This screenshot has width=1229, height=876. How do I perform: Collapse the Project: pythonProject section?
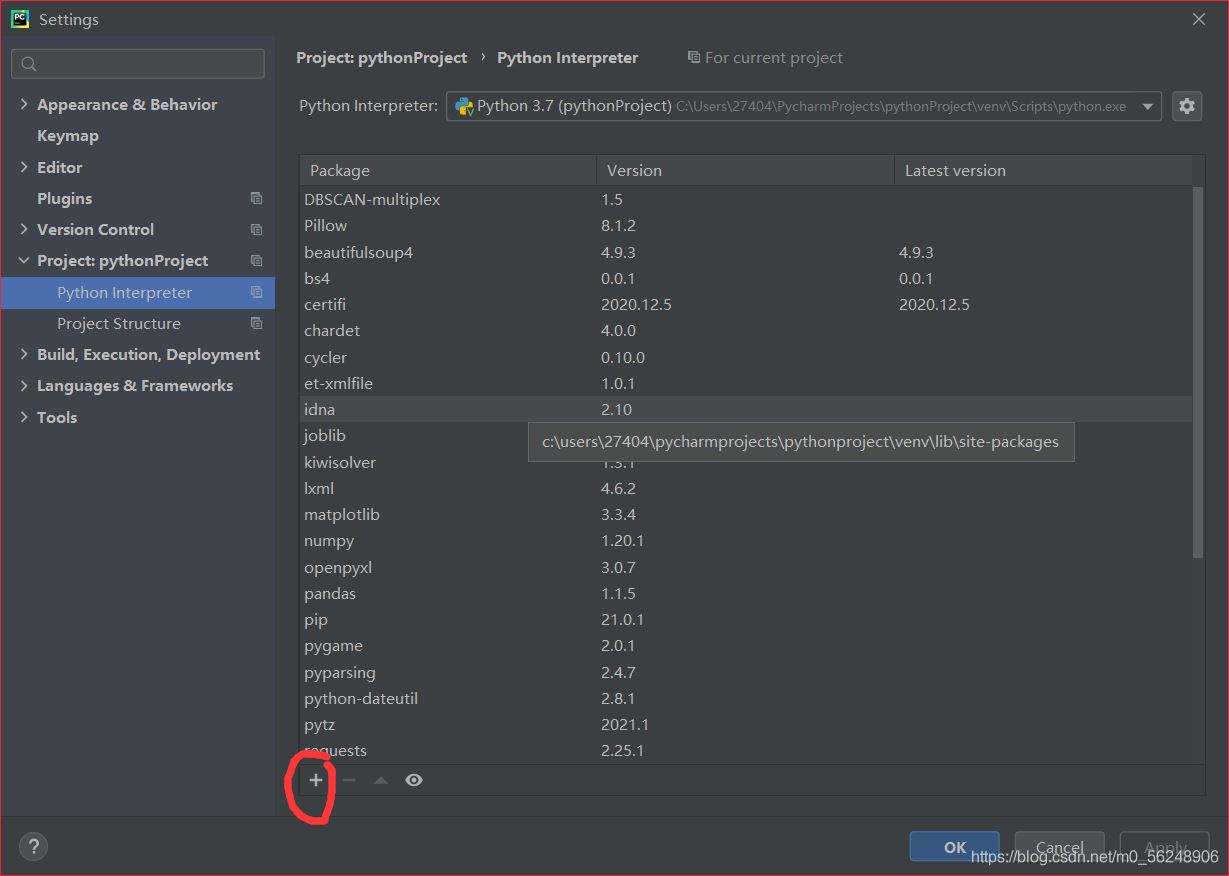pos(24,261)
